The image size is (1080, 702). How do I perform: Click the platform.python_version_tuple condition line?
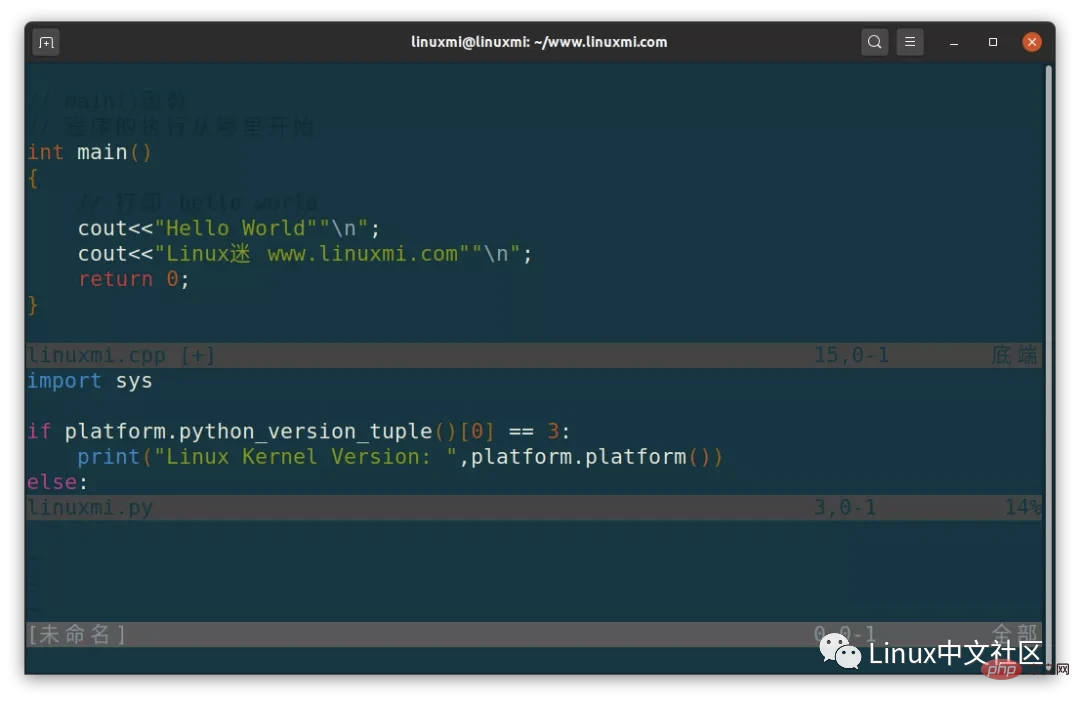299,431
